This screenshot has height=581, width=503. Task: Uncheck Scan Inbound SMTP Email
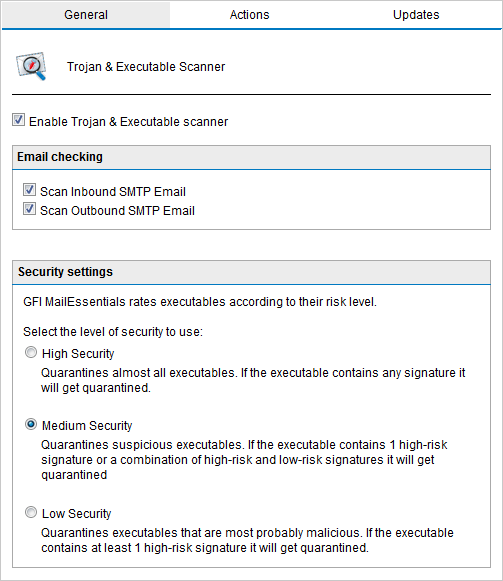[x=29, y=190]
